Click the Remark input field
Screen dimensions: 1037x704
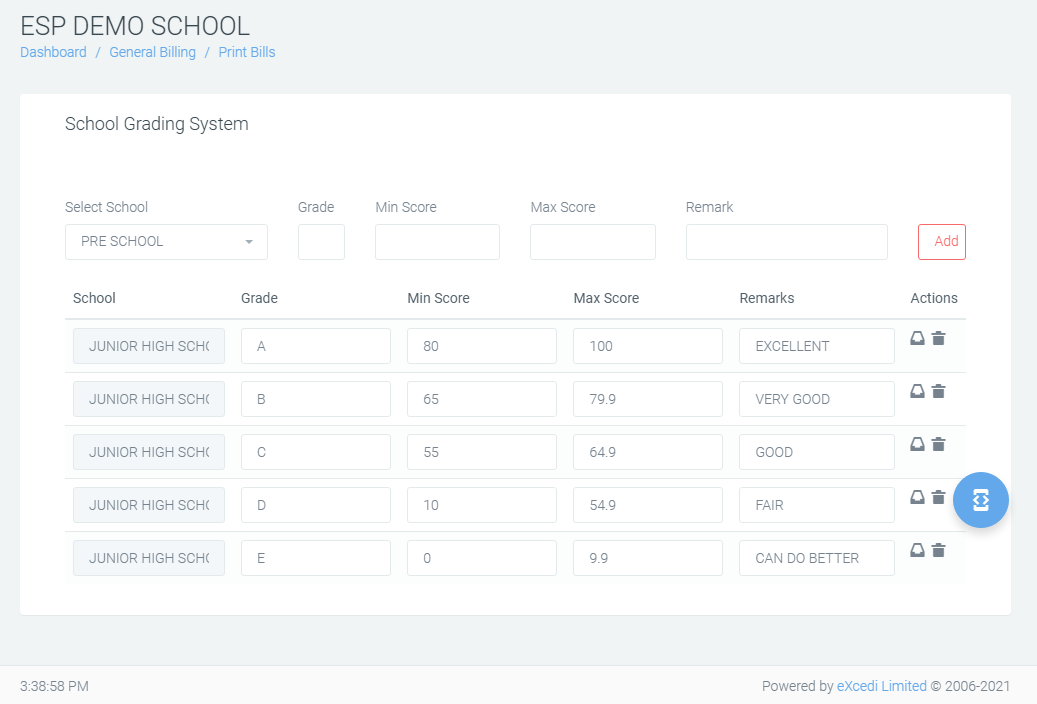(786, 241)
